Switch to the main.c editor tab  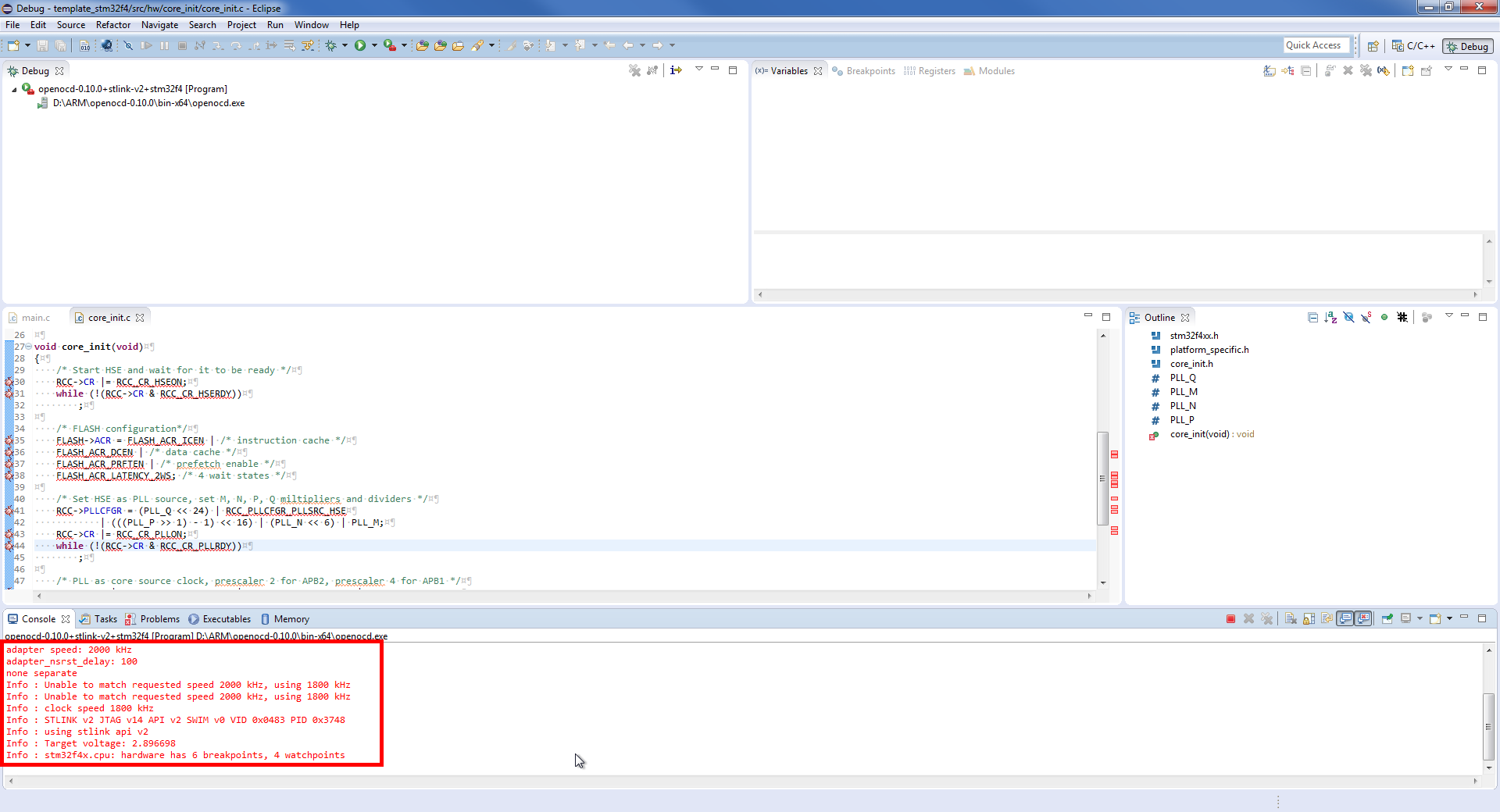(35, 318)
